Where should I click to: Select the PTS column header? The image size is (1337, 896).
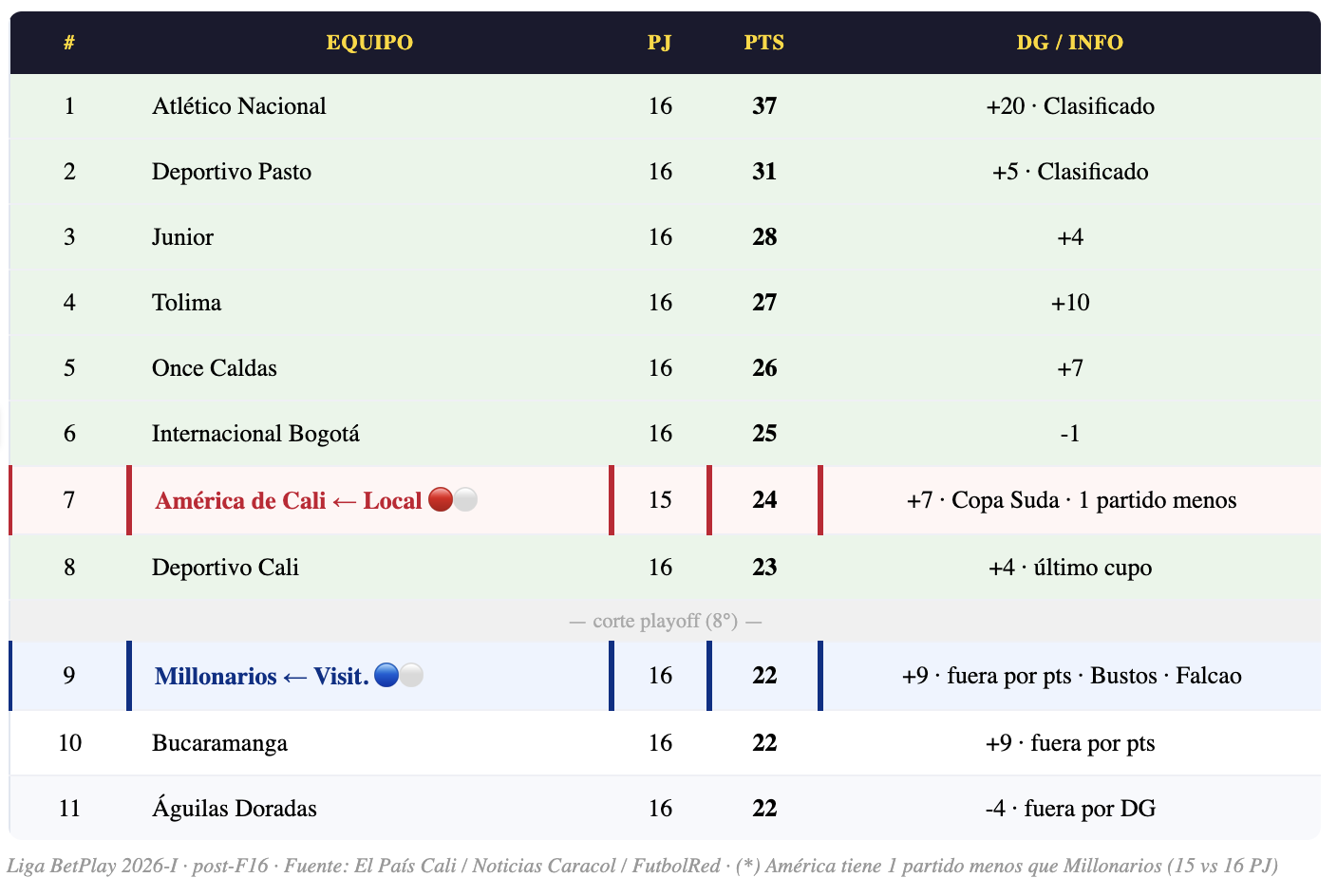coord(764,43)
